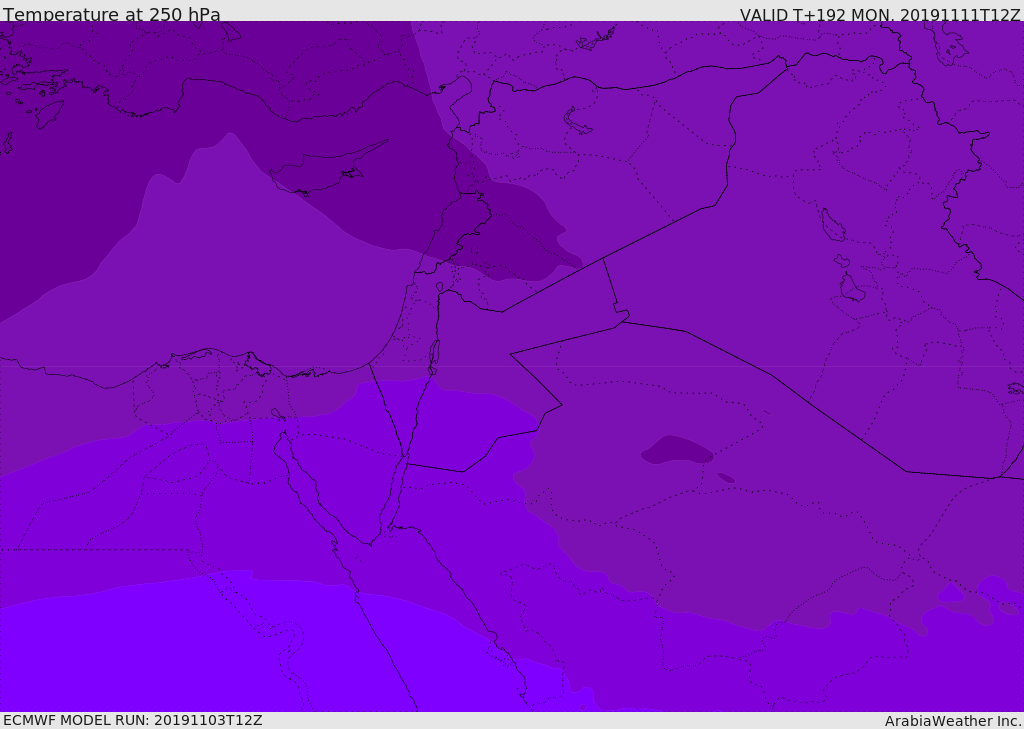Click the 'ArabiaWeather Inc.' credit text

[x=953, y=721]
